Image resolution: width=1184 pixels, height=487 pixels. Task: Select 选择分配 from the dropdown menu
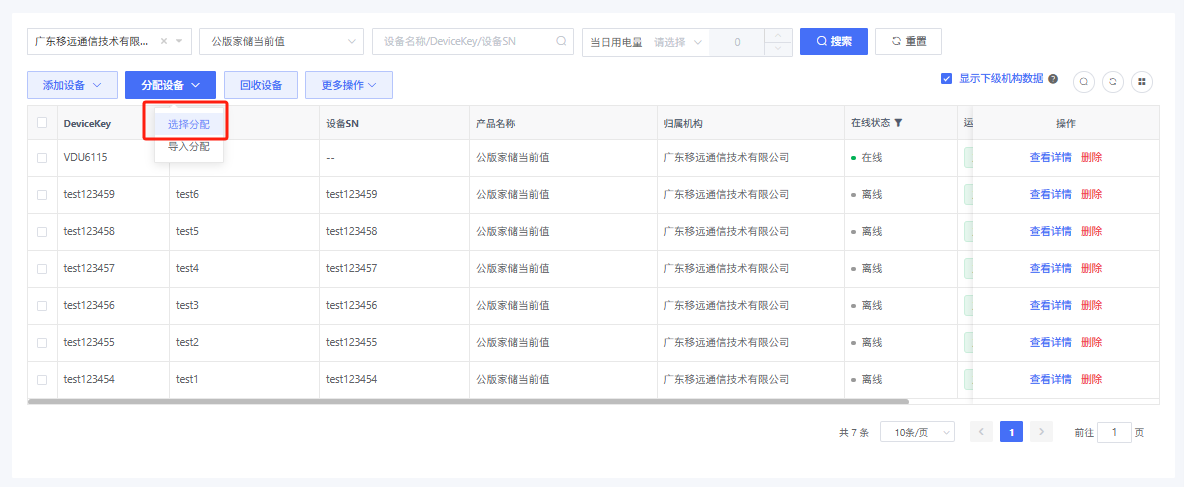pos(188,125)
